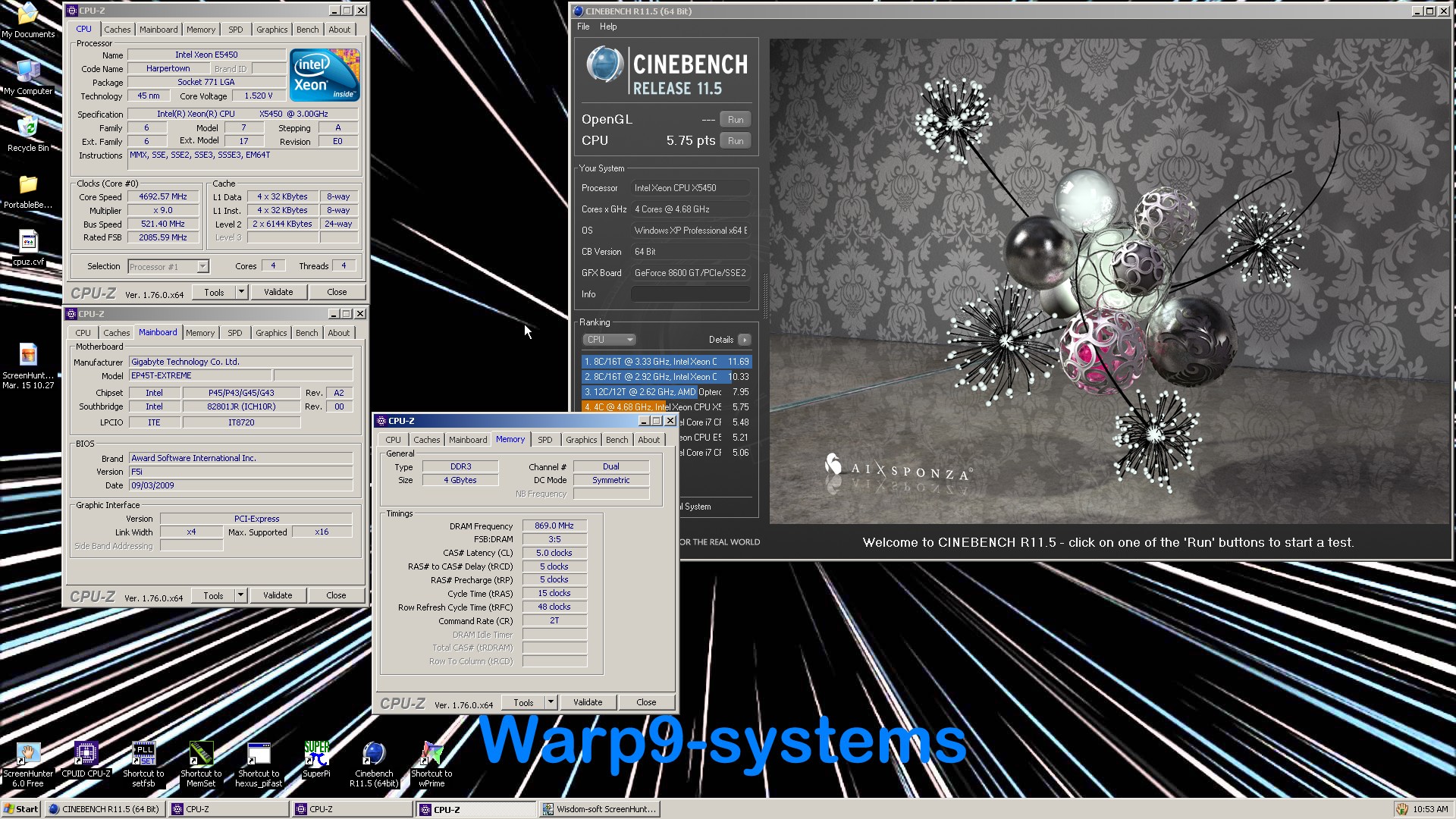Click the Intel Xeon inside logo
The height and width of the screenshot is (819, 1456).
(x=325, y=75)
